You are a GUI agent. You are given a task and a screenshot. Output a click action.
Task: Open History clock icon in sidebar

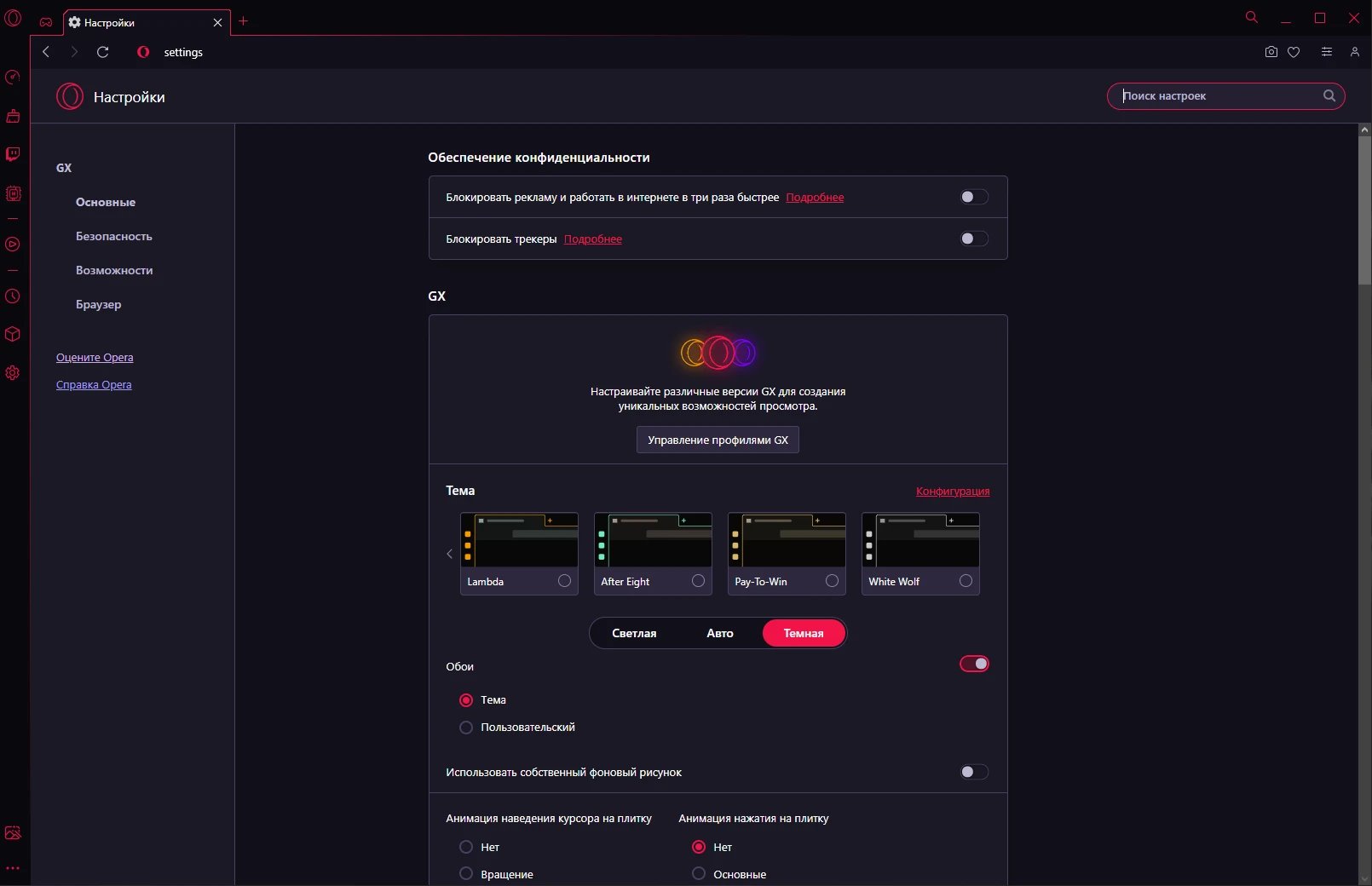13,296
